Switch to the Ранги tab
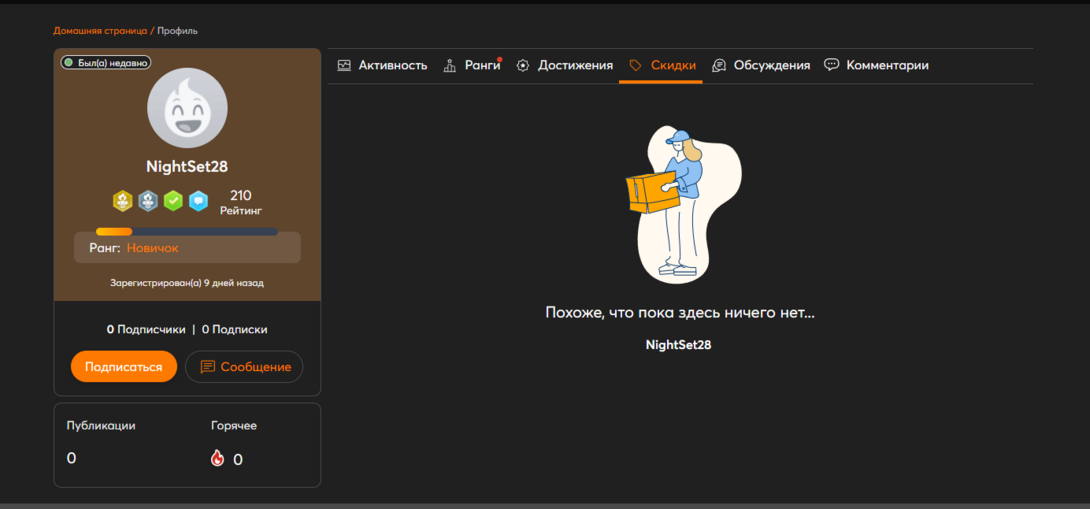 [x=482, y=65]
